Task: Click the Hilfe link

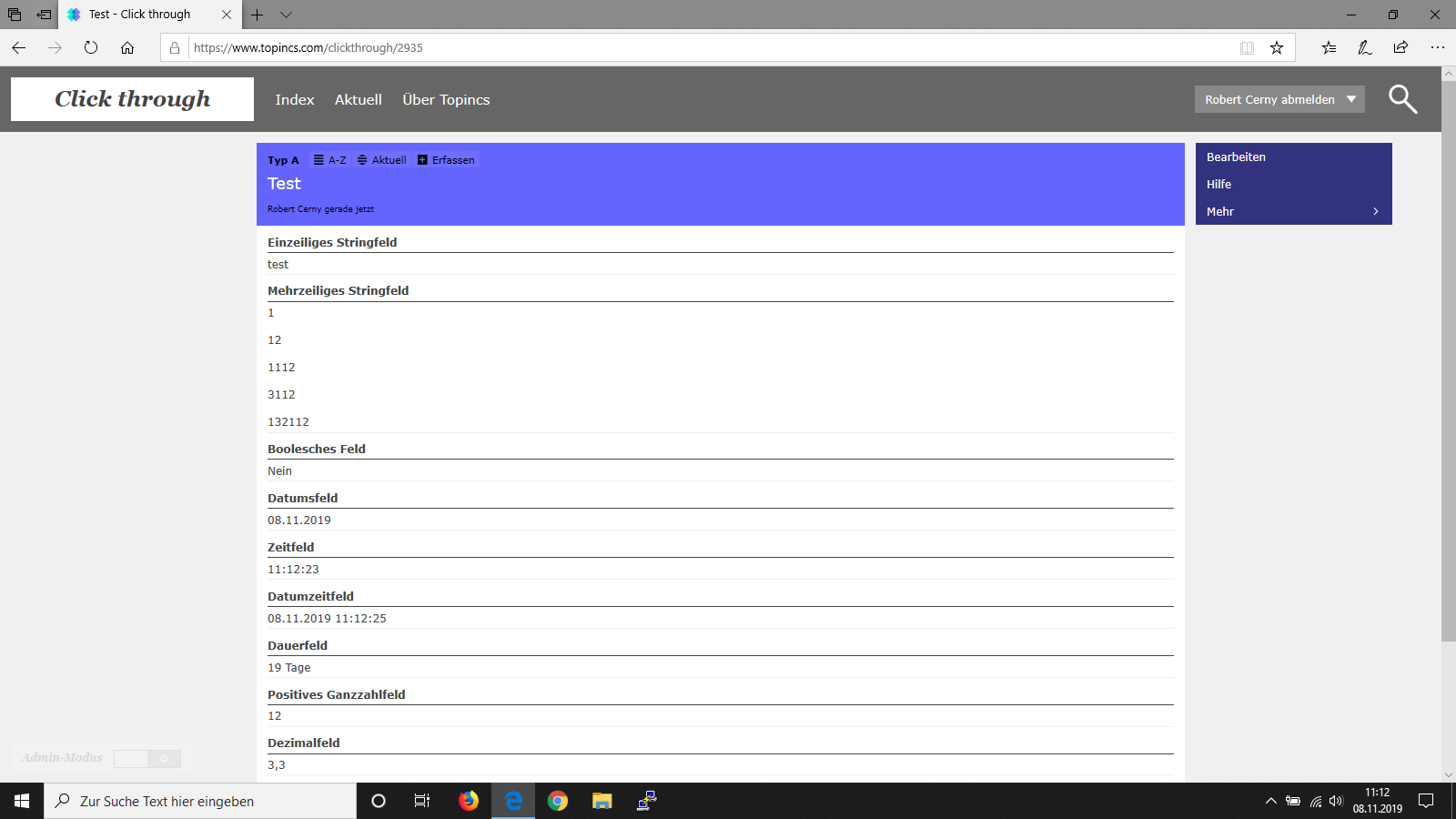Action: click(1218, 185)
